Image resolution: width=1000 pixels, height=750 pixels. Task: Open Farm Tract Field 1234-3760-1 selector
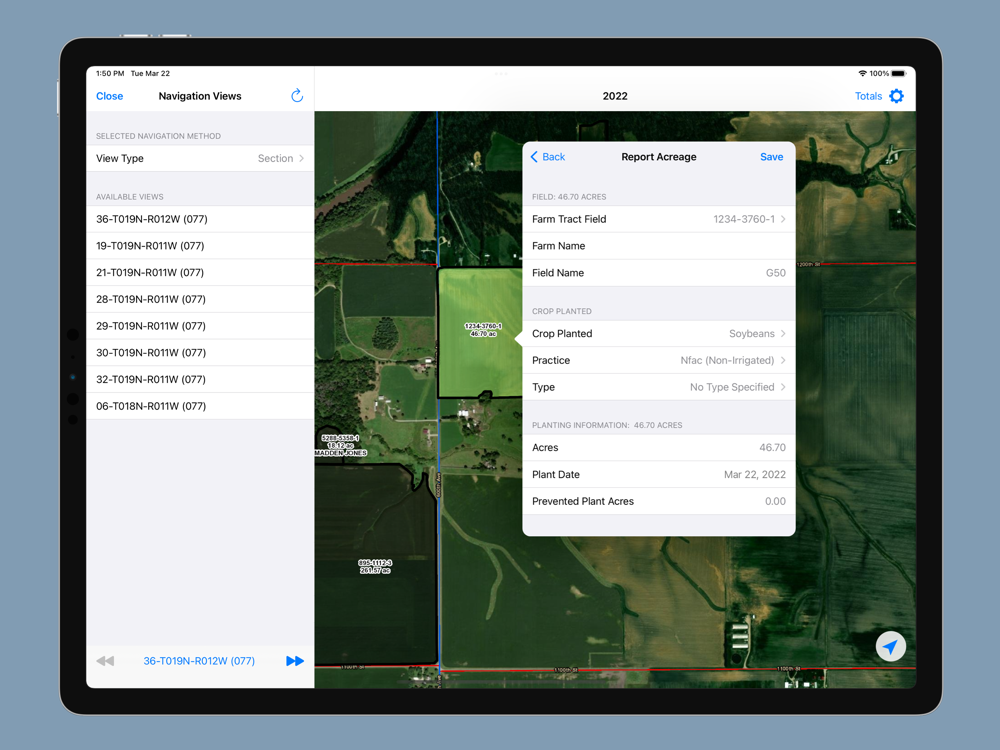pyautogui.click(x=659, y=219)
